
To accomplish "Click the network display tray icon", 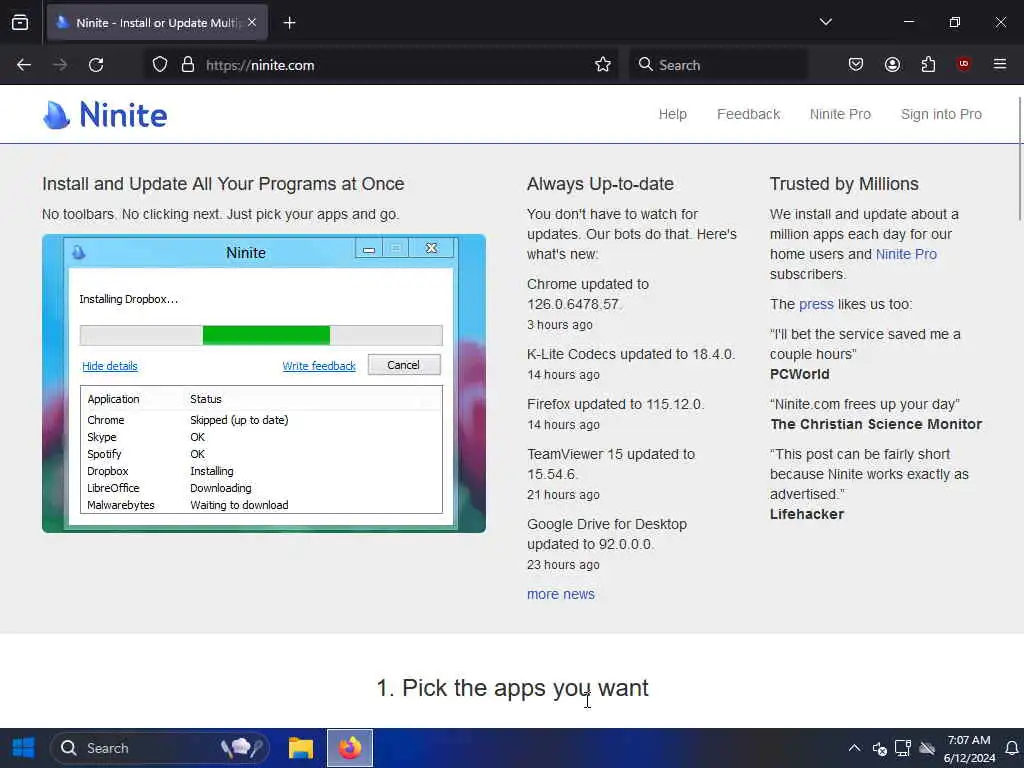I will point(903,748).
